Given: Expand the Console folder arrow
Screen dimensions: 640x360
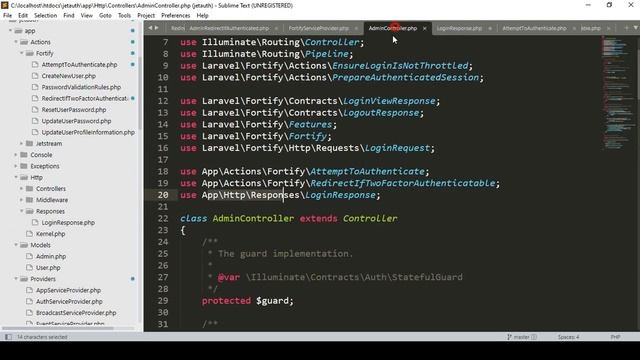Looking at the screenshot, I should tap(16, 155).
